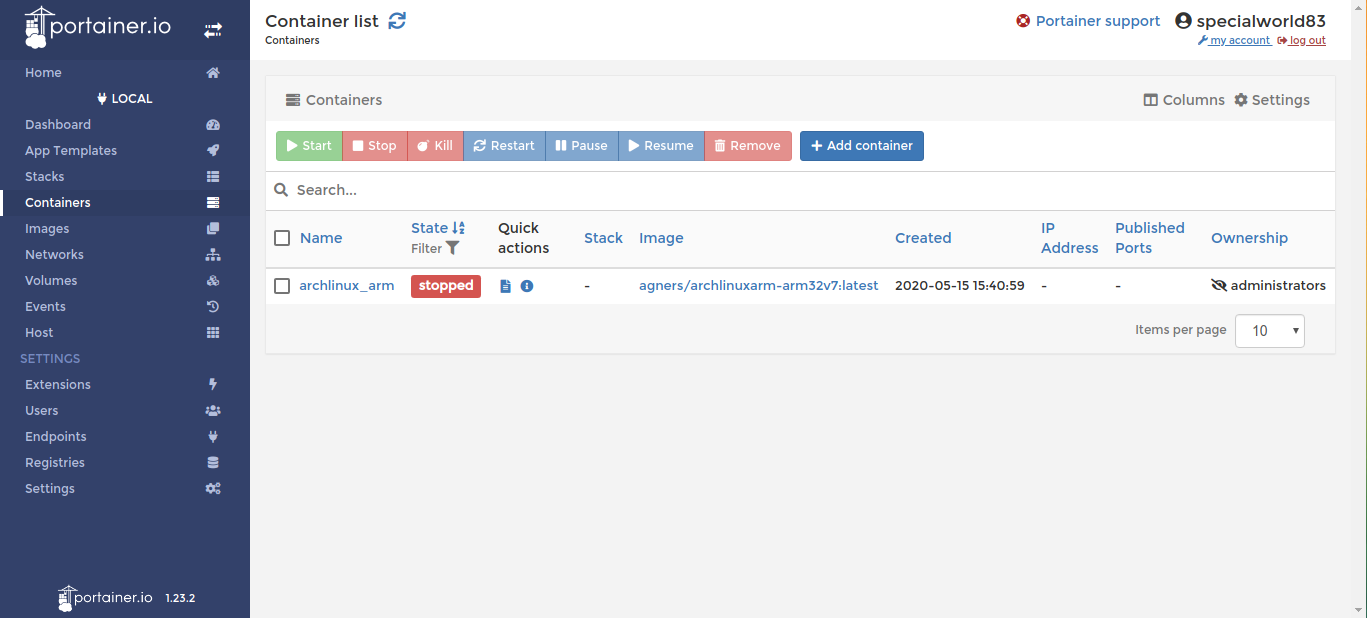The width and height of the screenshot is (1367, 618).
Task: Open logs icon for archlinux_arm container
Action: (505, 286)
